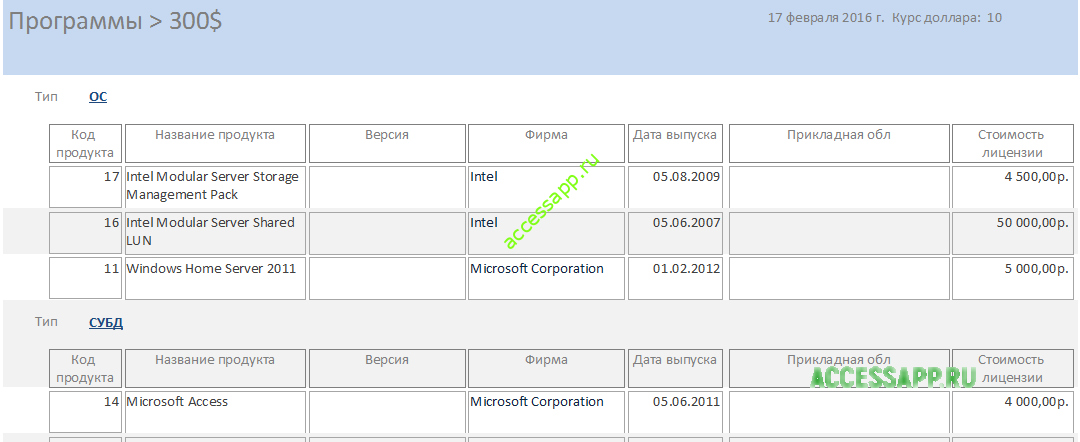Click license cost "50 000,00р."
The image size is (1080, 442).
(x=1012, y=233)
